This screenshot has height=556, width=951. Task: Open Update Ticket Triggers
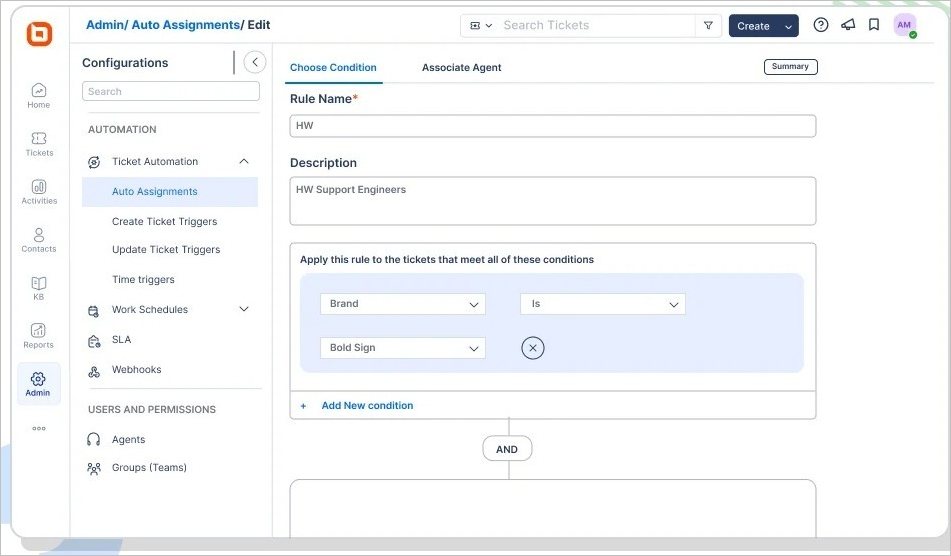pos(166,249)
